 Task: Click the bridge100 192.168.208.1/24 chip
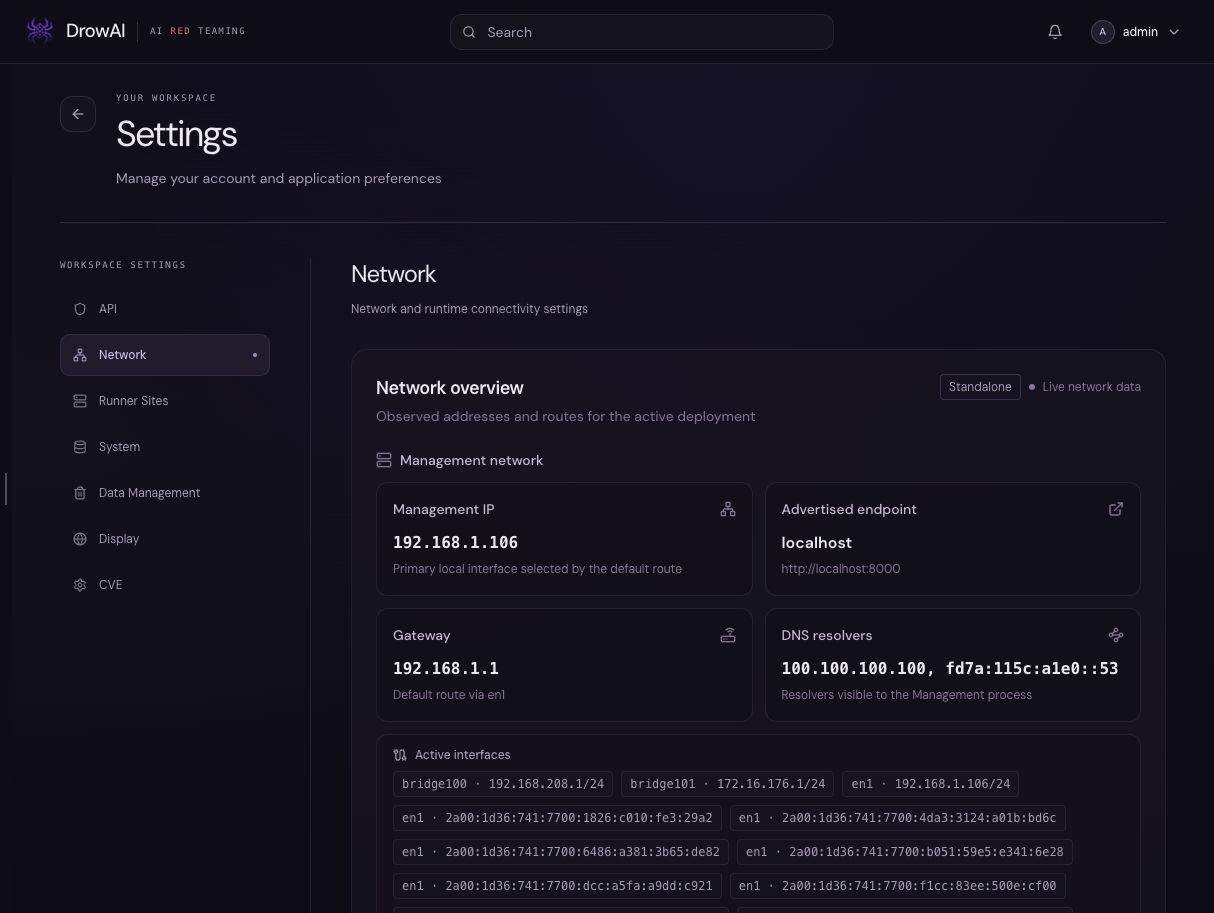[503, 784]
